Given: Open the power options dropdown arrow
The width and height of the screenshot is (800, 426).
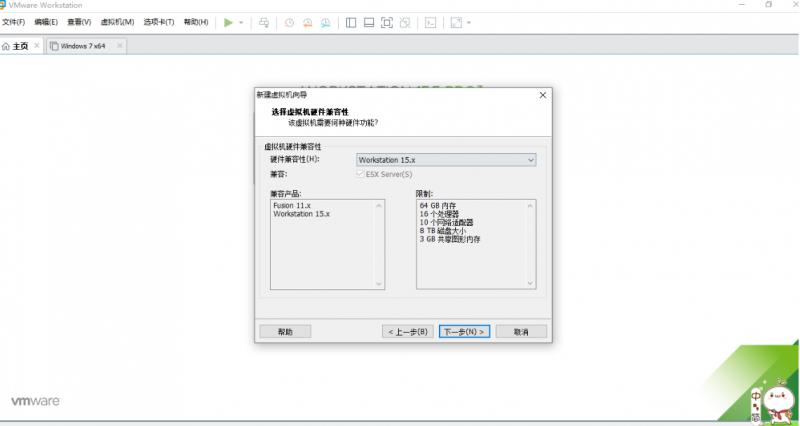Looking at the screenshot, I should [x=241, y=23].
